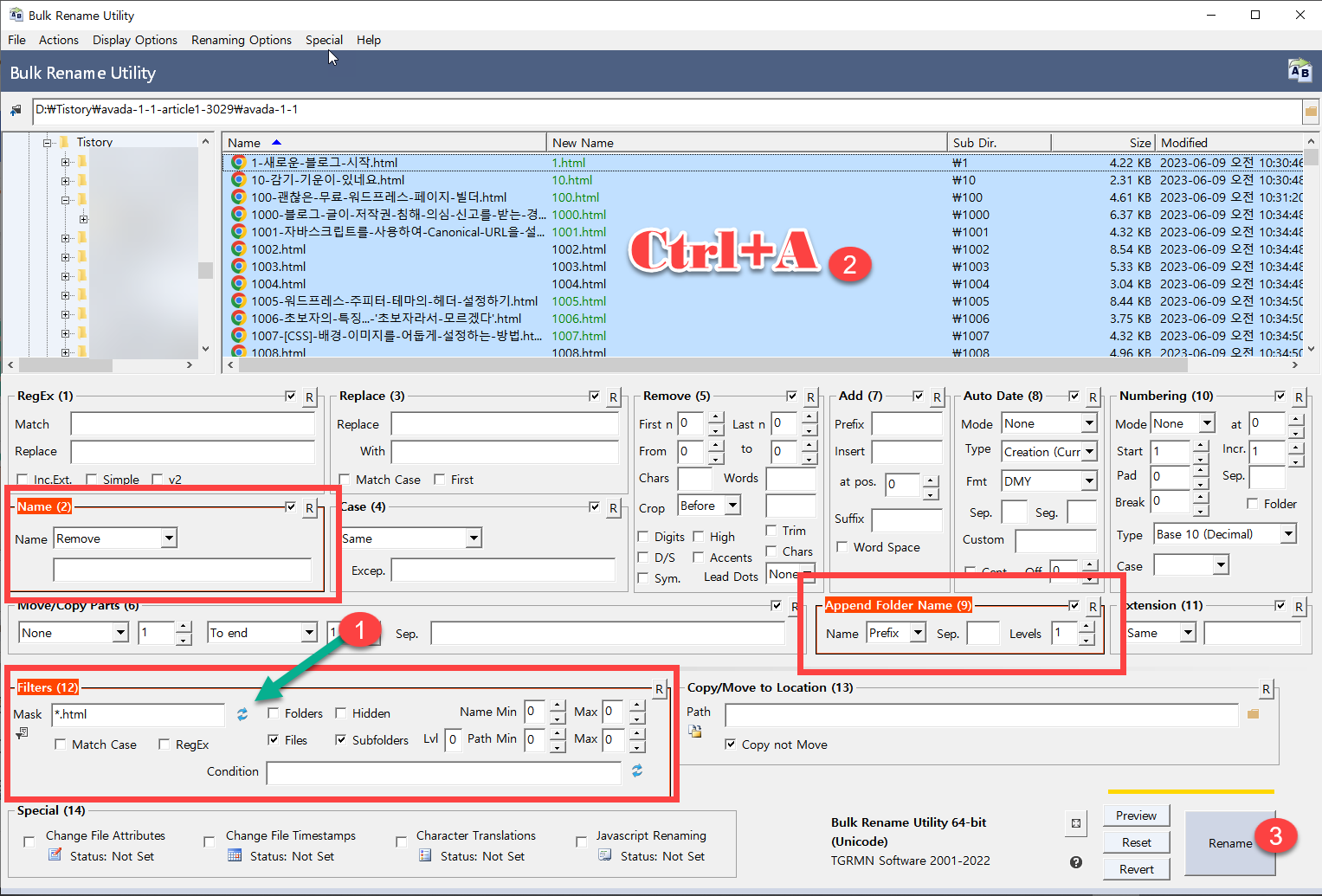Click the help question mark icon
Screen dimensions: 1322x896
coord(1075,862)
